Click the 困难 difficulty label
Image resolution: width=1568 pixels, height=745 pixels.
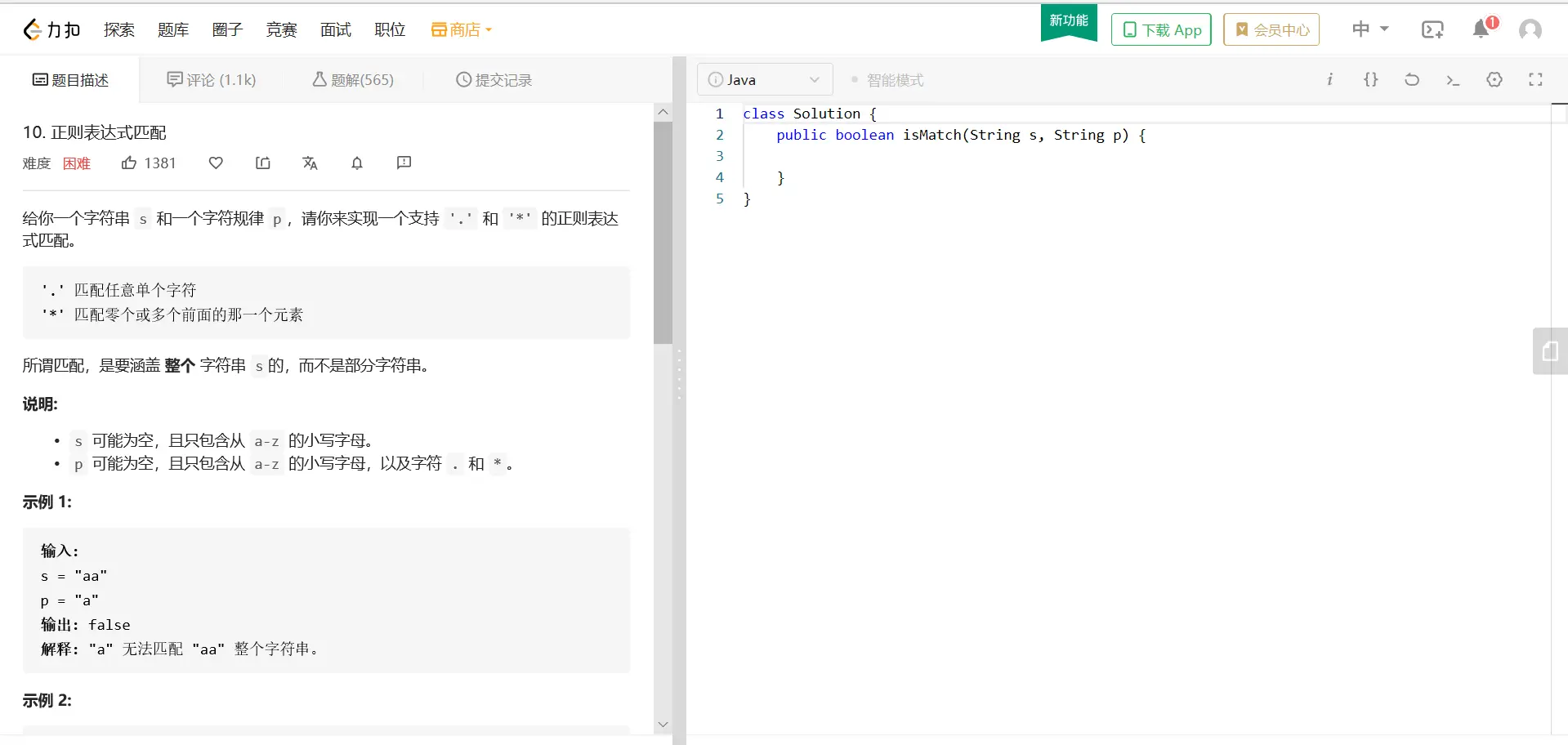click(77, 163)
